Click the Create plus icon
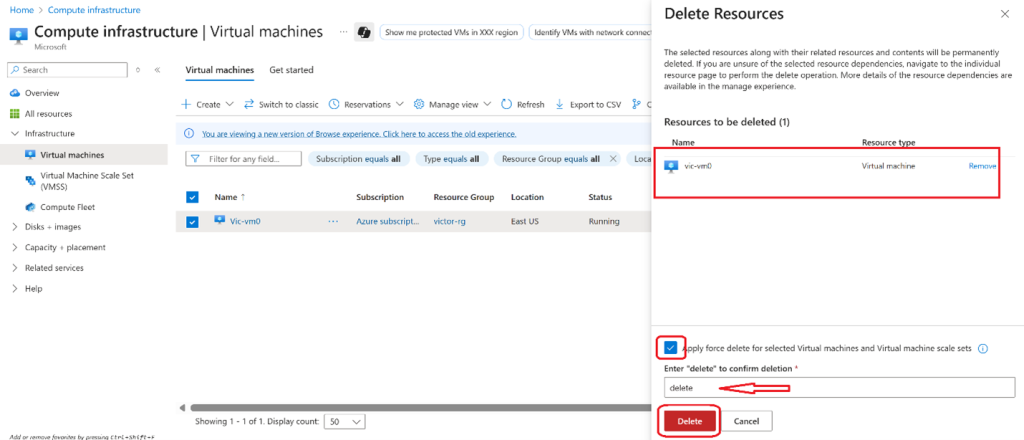 click(x=186, y=104)
